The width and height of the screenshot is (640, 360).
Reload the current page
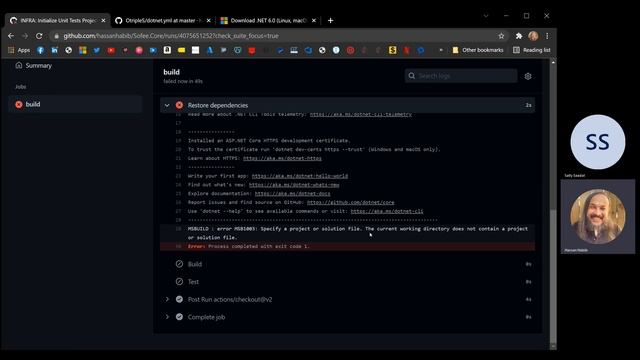(39, 36)
